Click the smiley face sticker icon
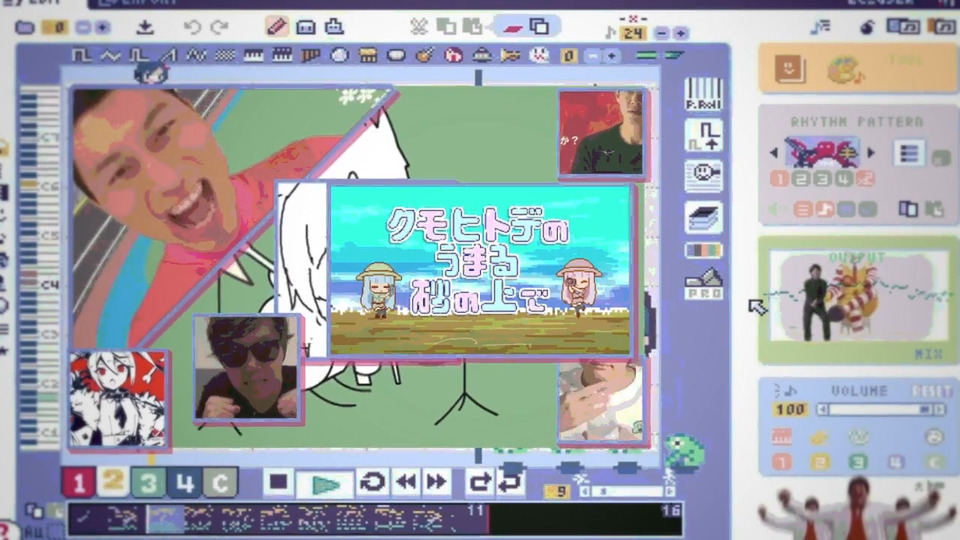960x540 pixels. click(789, 69)
